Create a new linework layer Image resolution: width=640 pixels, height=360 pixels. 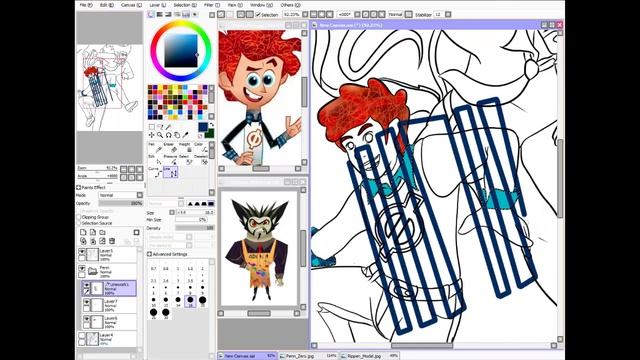click(x=93, y=232)
